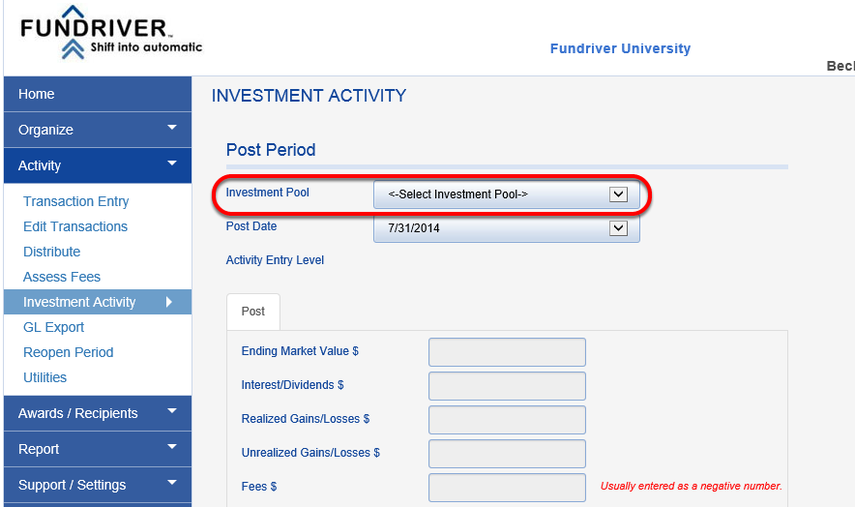Open Transaction Entry
This screenshot has width=855, height=507.
[76, 201]
